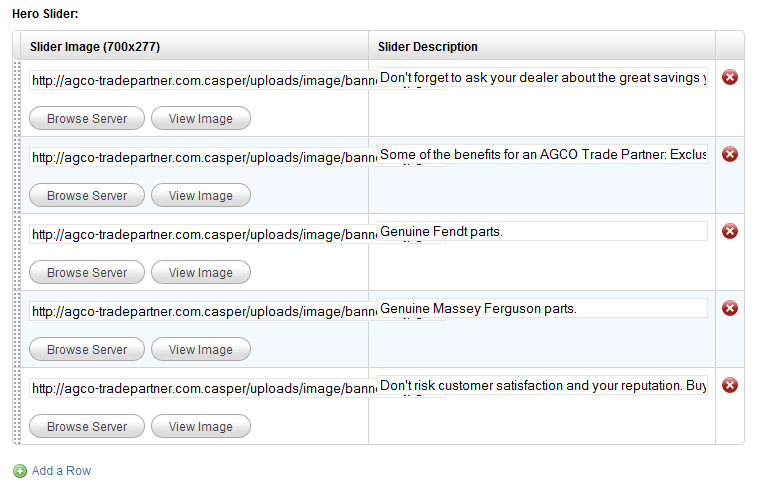
Task: Delete the customer satisfaction slider row
Action: (729, 385)
